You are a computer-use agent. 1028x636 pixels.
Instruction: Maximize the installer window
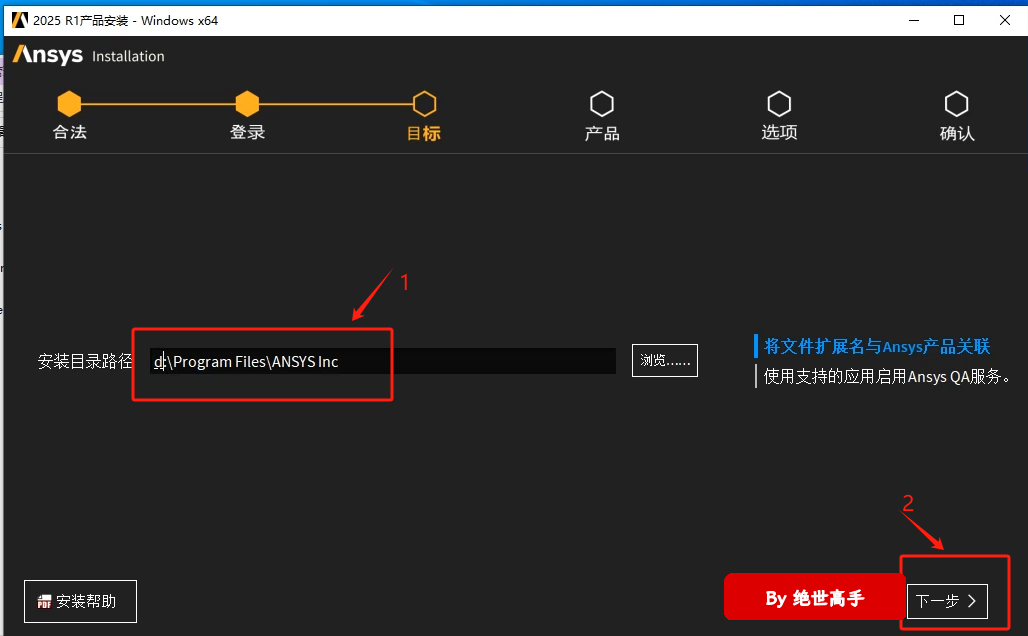(x=958, y=20)
